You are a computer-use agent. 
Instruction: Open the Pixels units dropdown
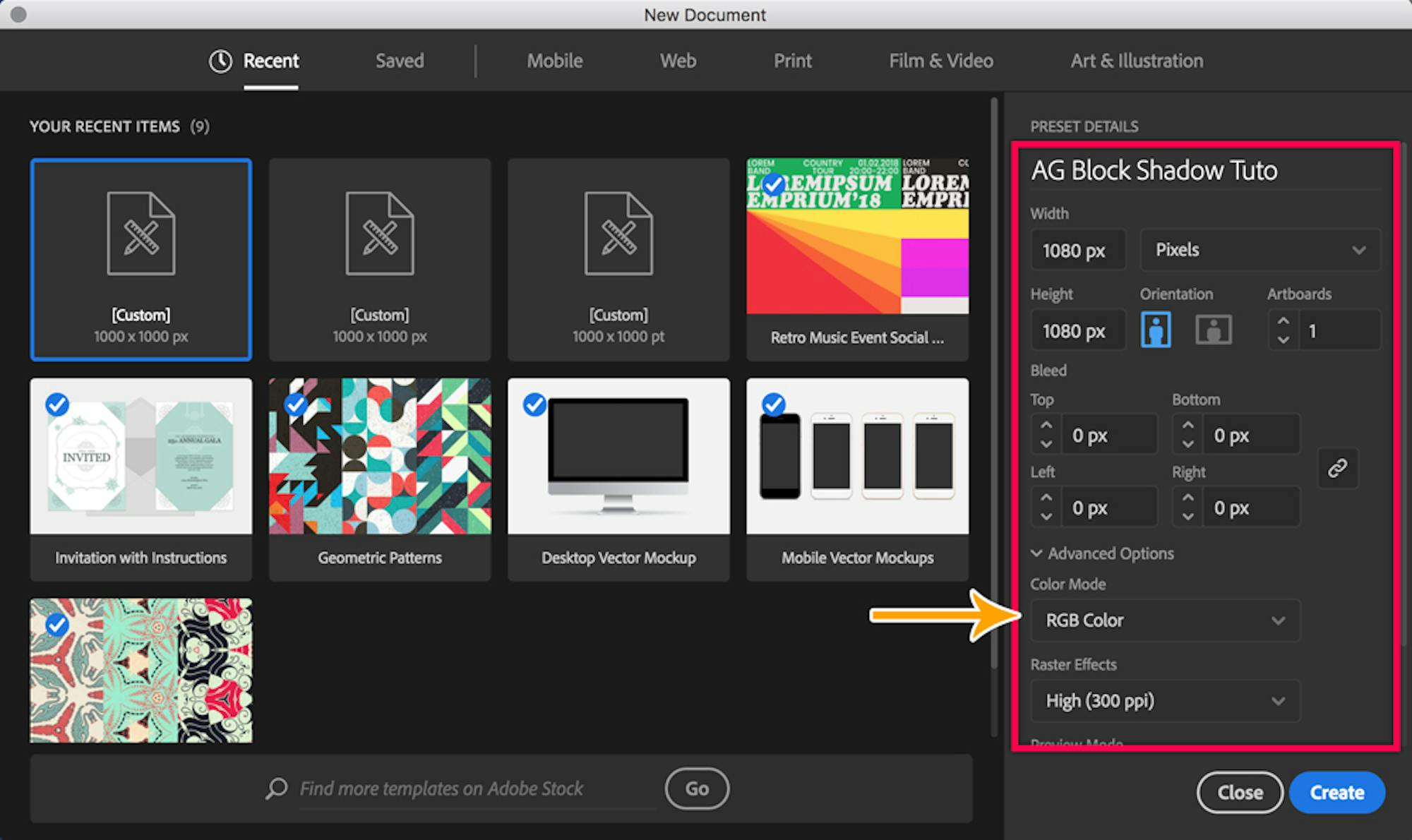(x=1260, y=250)
